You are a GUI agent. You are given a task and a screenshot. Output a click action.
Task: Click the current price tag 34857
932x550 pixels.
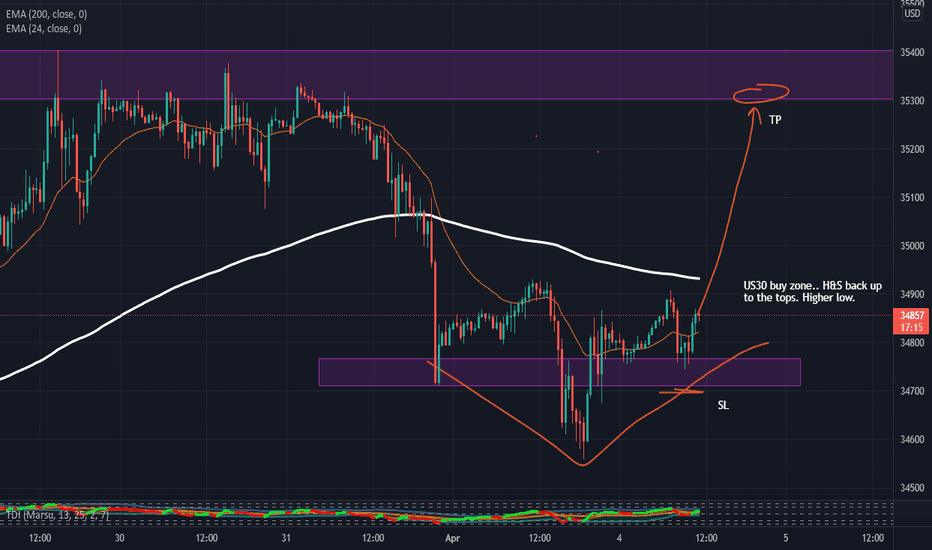point(912,315)
